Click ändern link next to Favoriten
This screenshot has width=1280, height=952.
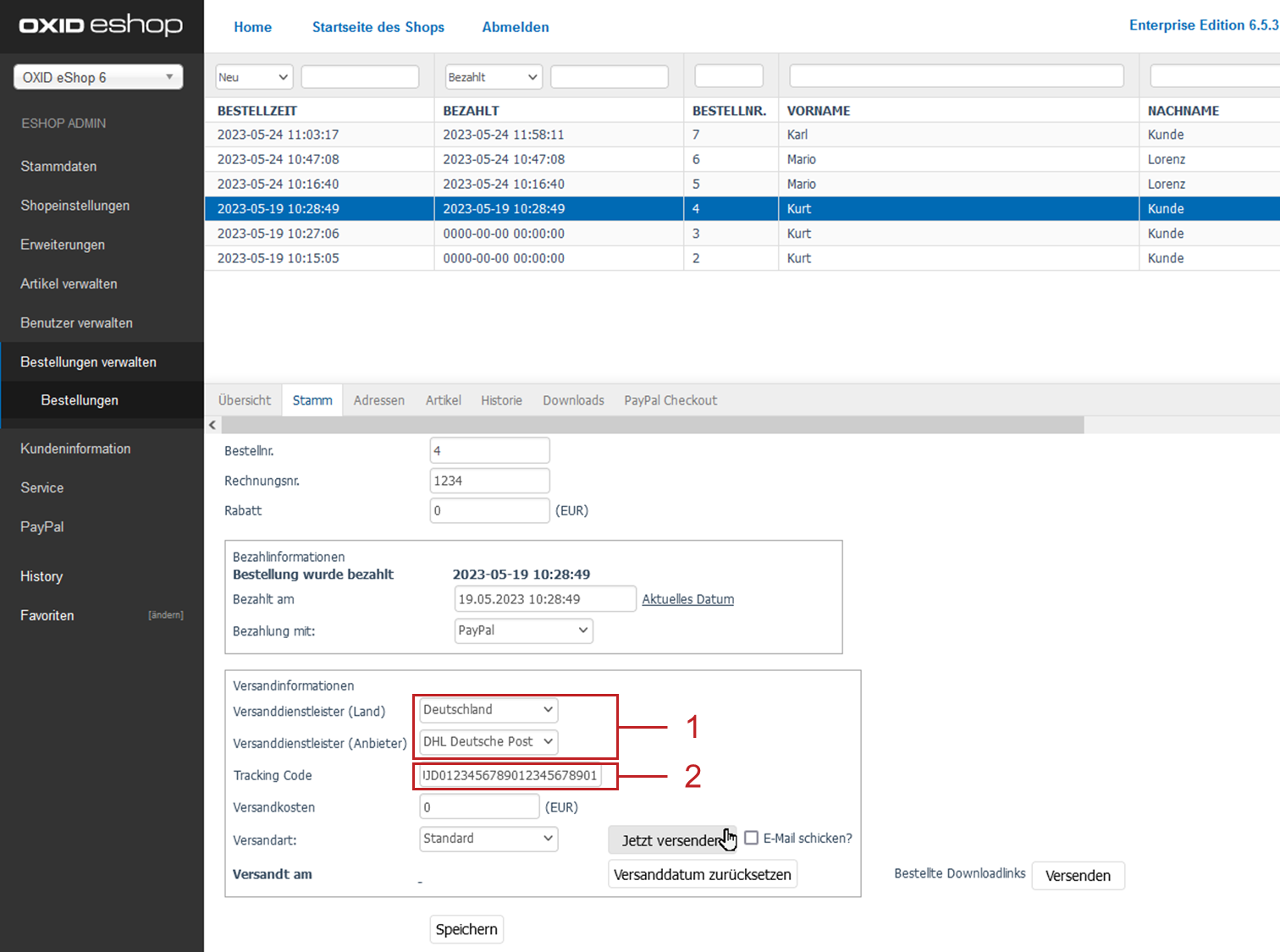(165, 615)
